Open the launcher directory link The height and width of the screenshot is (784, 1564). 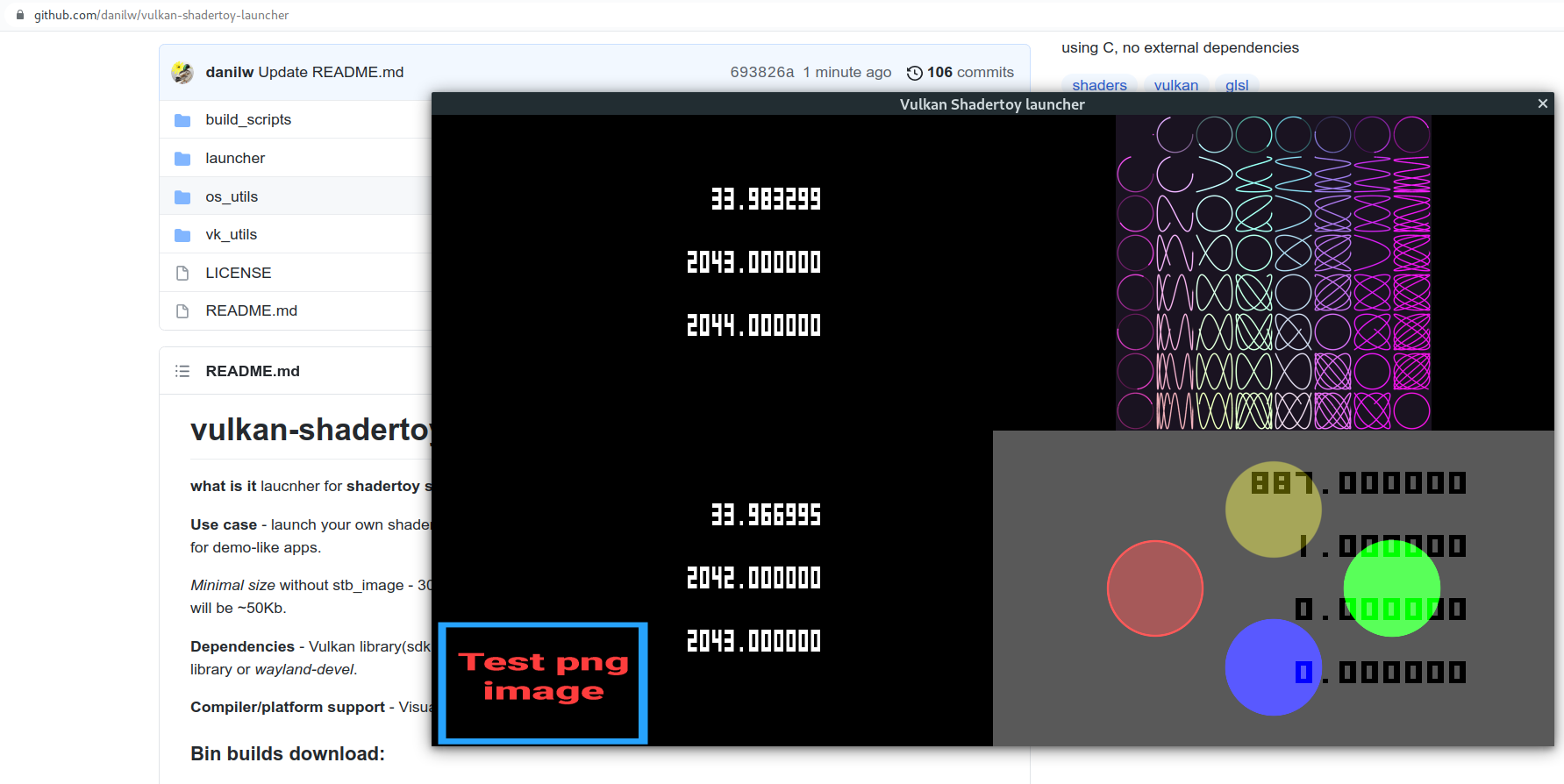235,158
